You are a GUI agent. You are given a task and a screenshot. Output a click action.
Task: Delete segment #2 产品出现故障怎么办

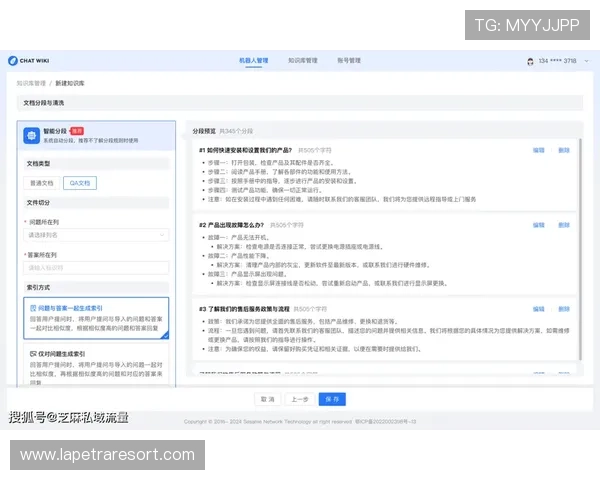(x=564, y=225)
